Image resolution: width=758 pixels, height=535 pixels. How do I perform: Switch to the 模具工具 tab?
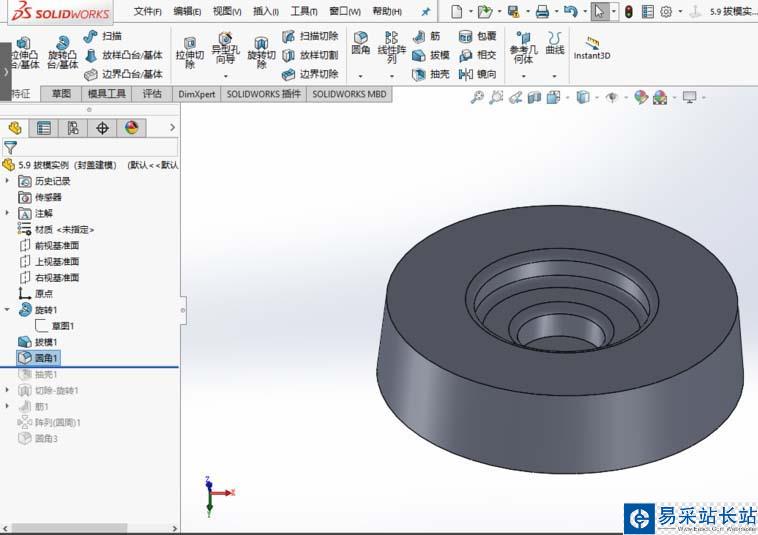(107, 94)
